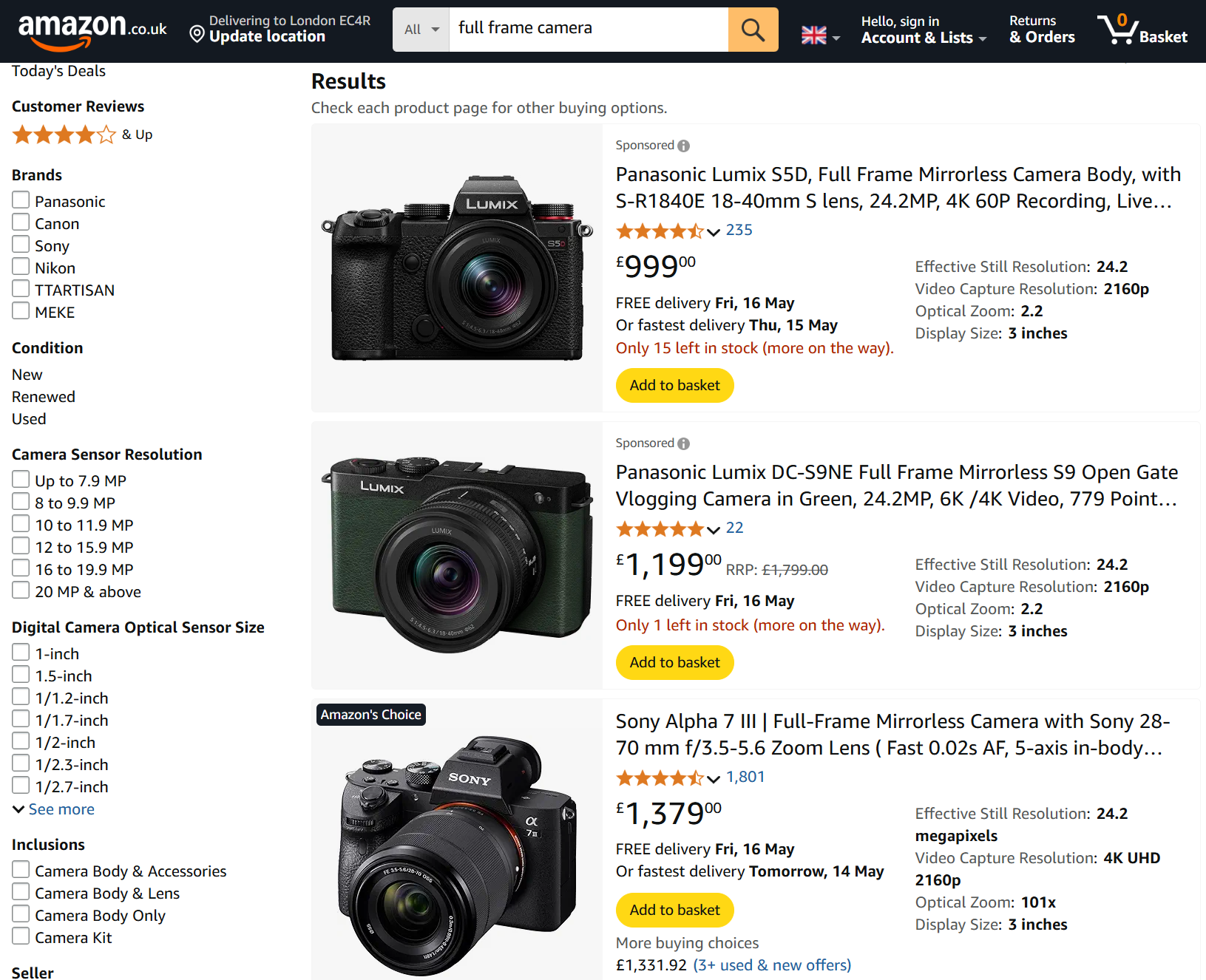Click the UK flag language selector

coord(820,35)
